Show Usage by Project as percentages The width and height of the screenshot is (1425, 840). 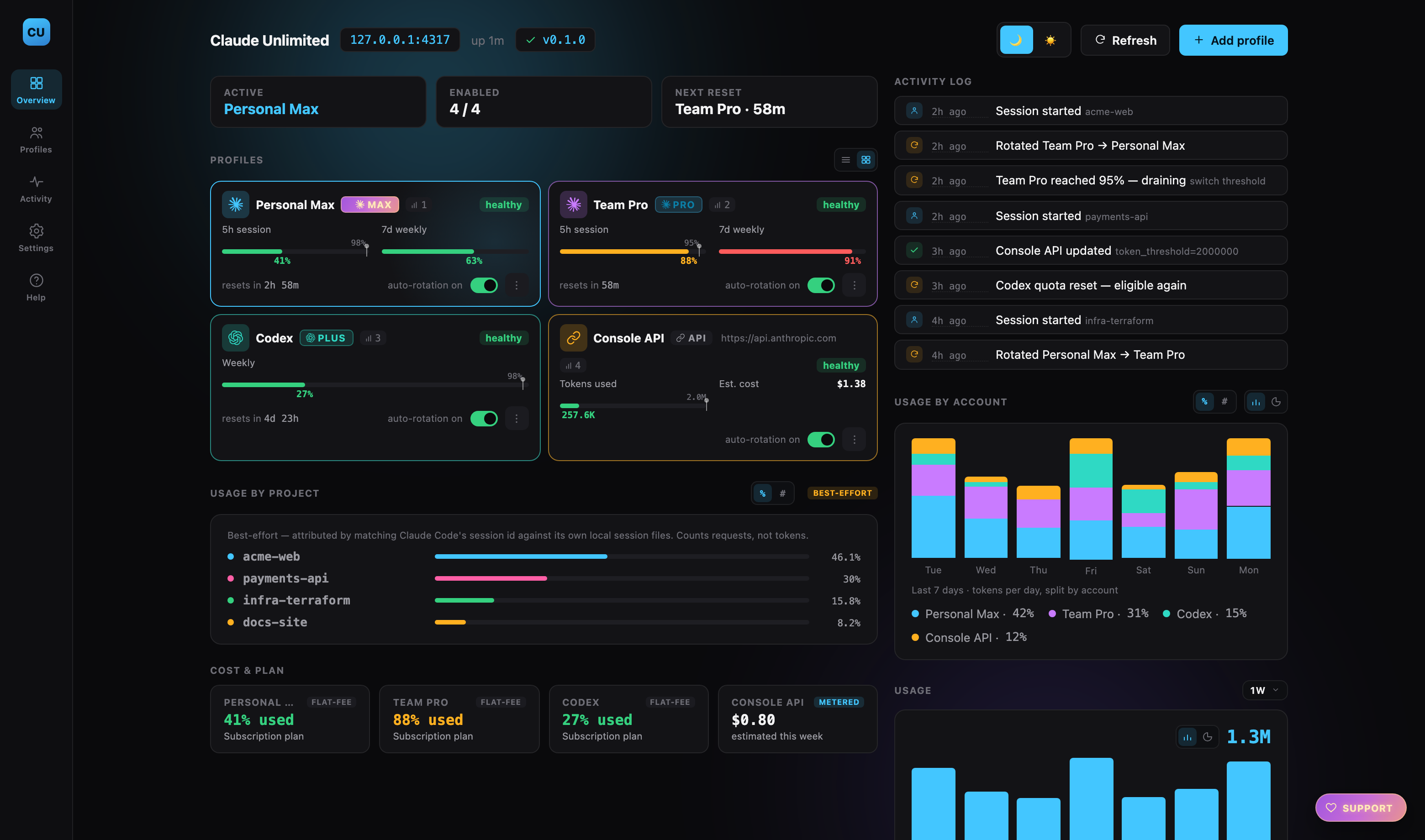point(763,493)
